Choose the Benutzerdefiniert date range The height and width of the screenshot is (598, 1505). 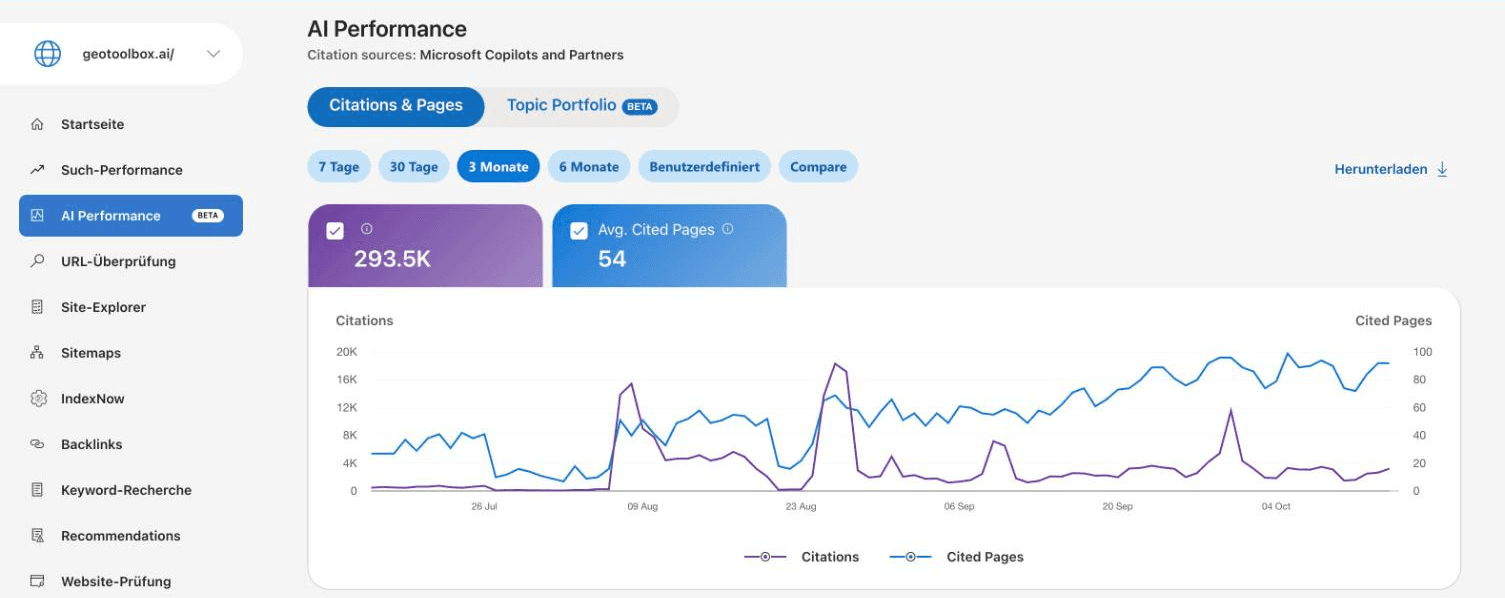pos(704,167)
